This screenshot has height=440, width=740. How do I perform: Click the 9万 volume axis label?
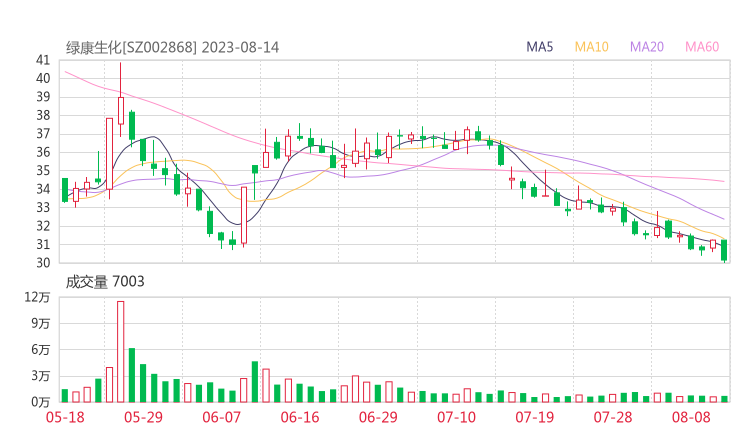[x=40, y=323]
